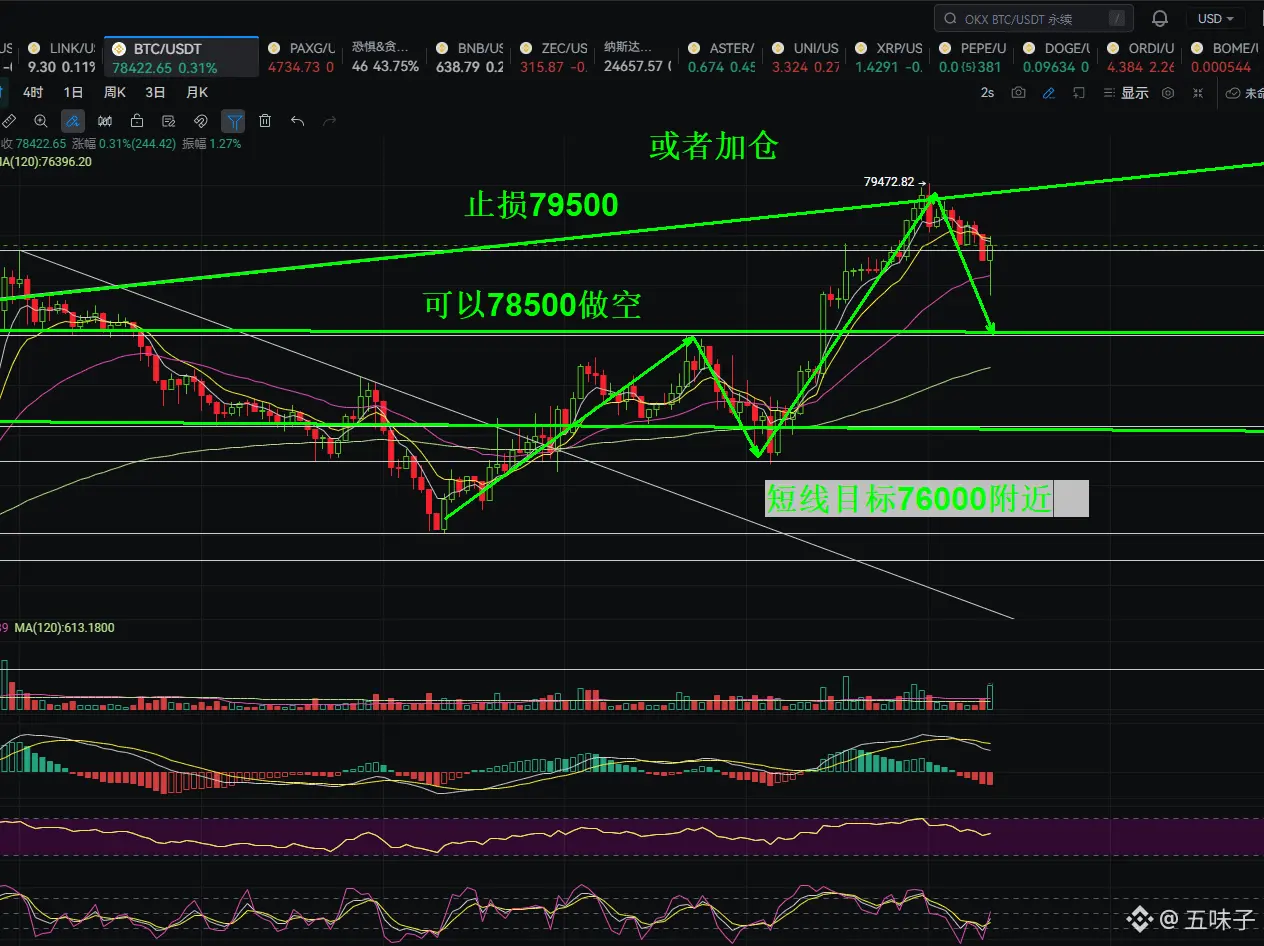
Task: Open the candlestick chart style tool
Action: tap(104, 121)
